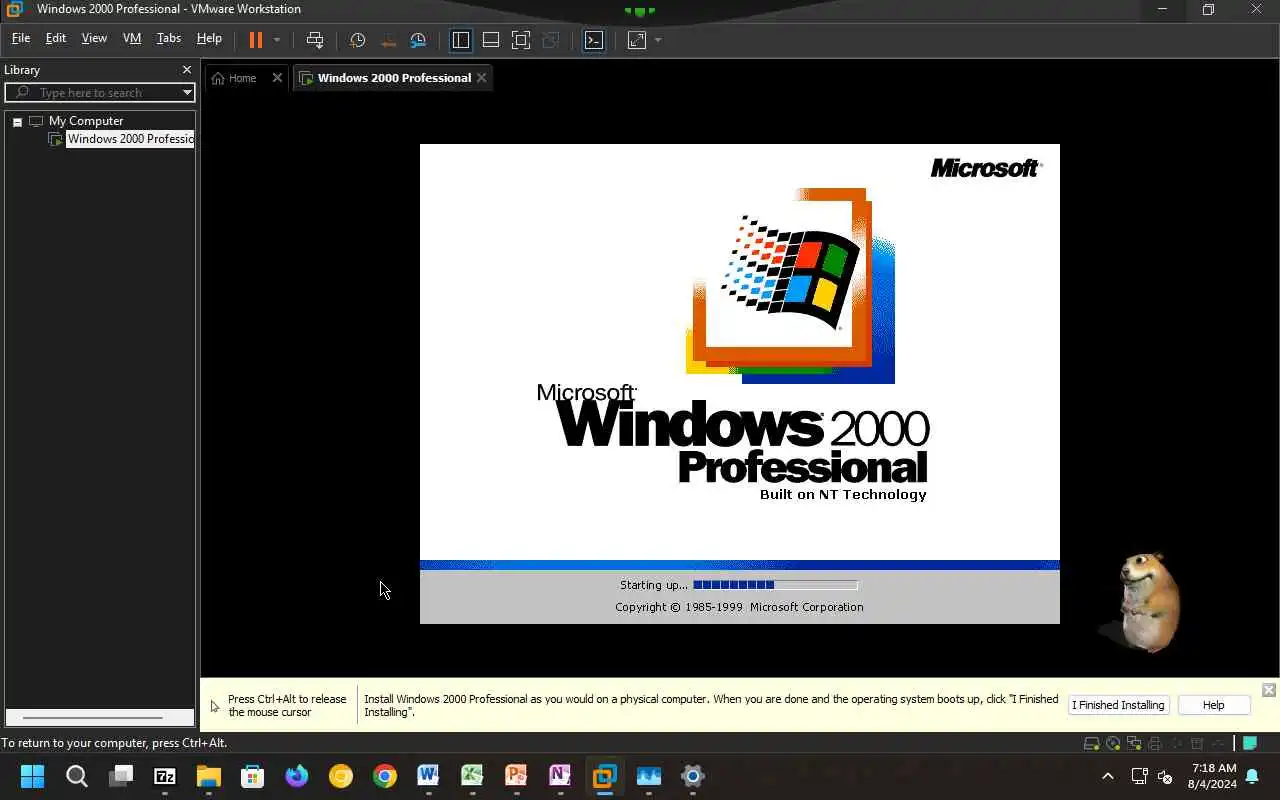Screen dimensions: 1280x800
Task: Click the stretch guest display icon
Action: click(x=637, y=40)
